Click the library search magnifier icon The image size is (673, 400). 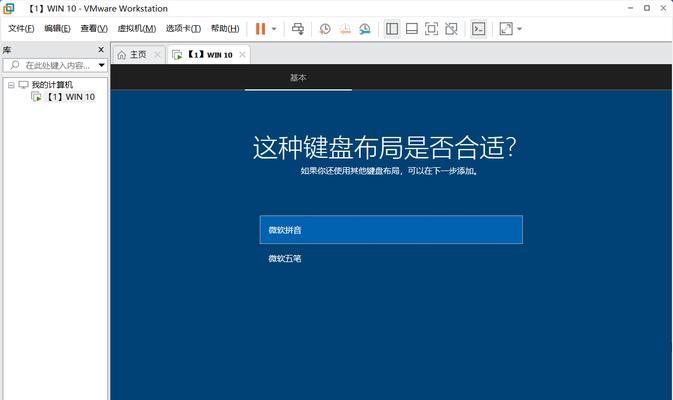pos(15,65)
